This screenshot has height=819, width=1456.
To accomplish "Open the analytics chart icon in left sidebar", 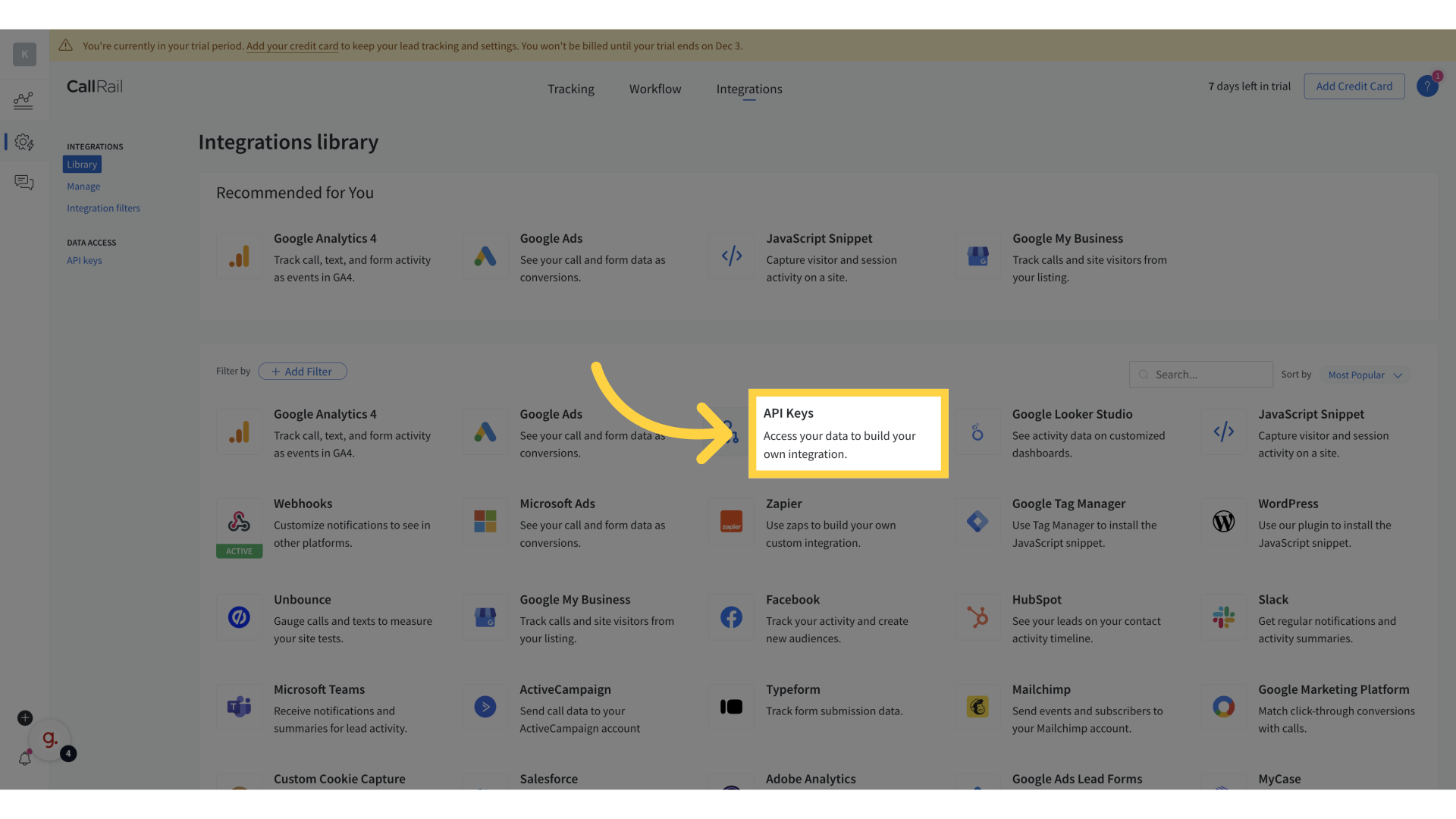I will point(24,100).
